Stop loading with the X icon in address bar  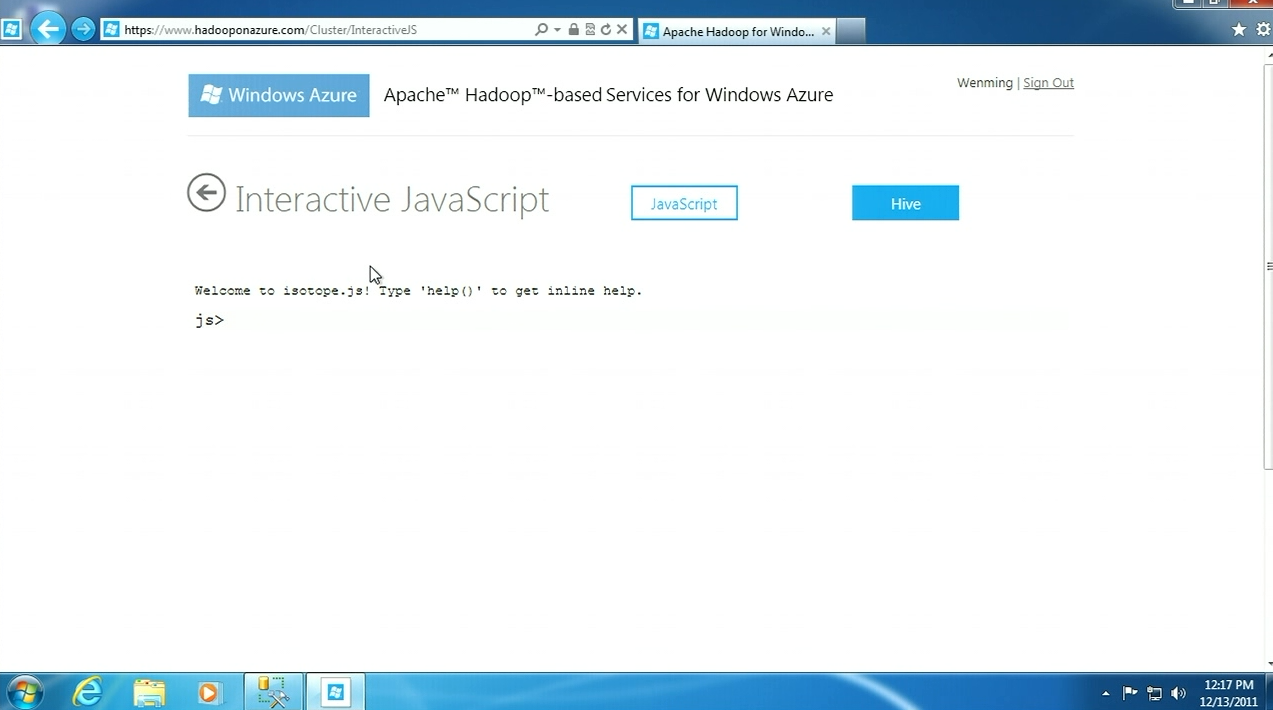pyautogui.click(x=621, y=30)
